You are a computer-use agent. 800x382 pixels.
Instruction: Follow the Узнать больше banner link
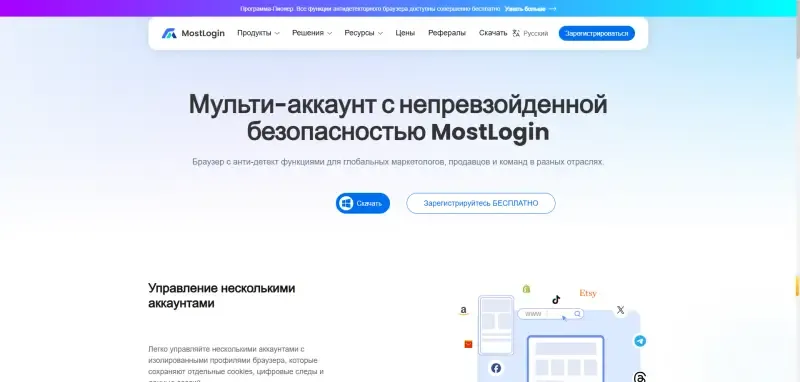524,9
